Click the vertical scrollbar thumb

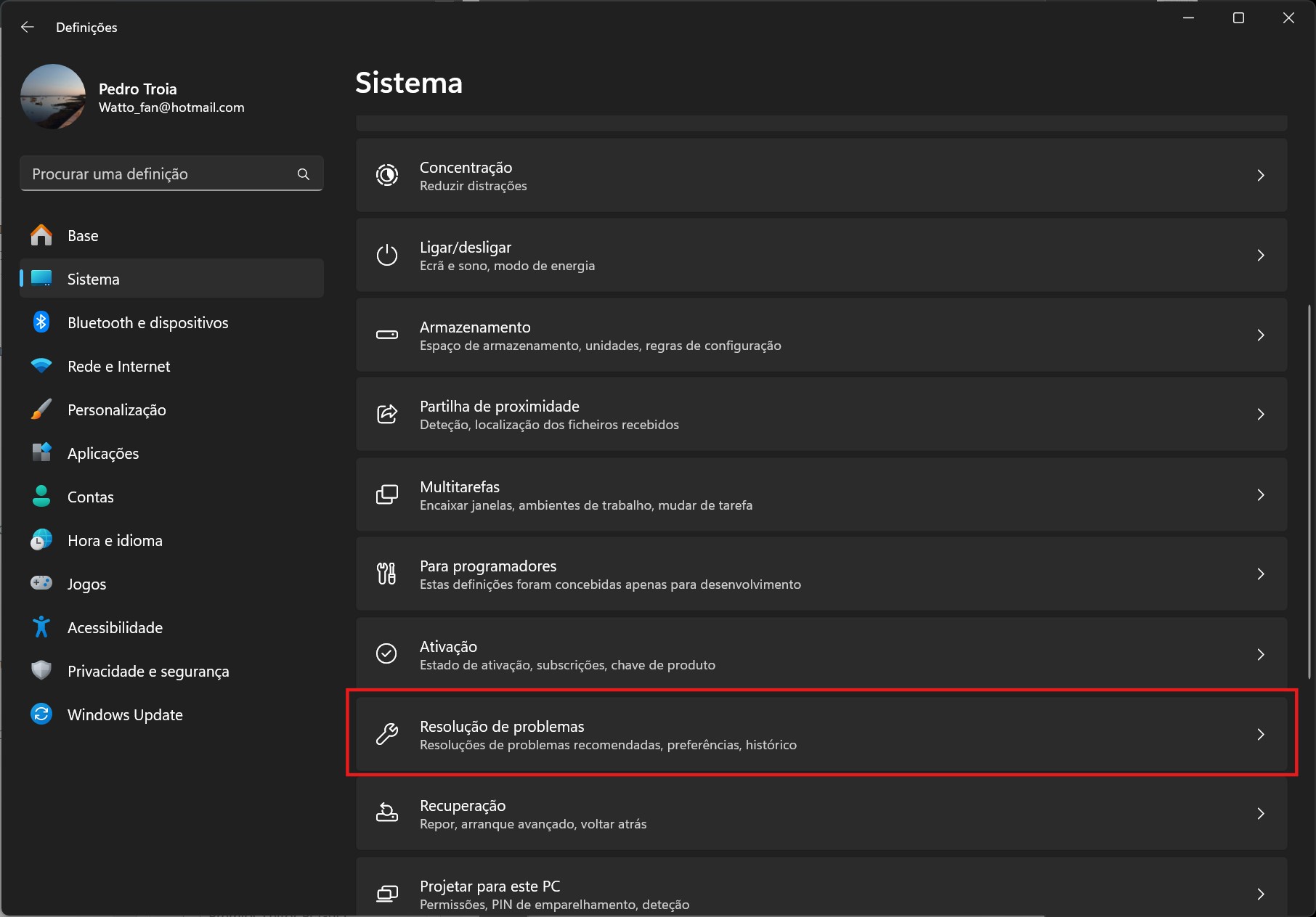click(x=1309, y=492)
